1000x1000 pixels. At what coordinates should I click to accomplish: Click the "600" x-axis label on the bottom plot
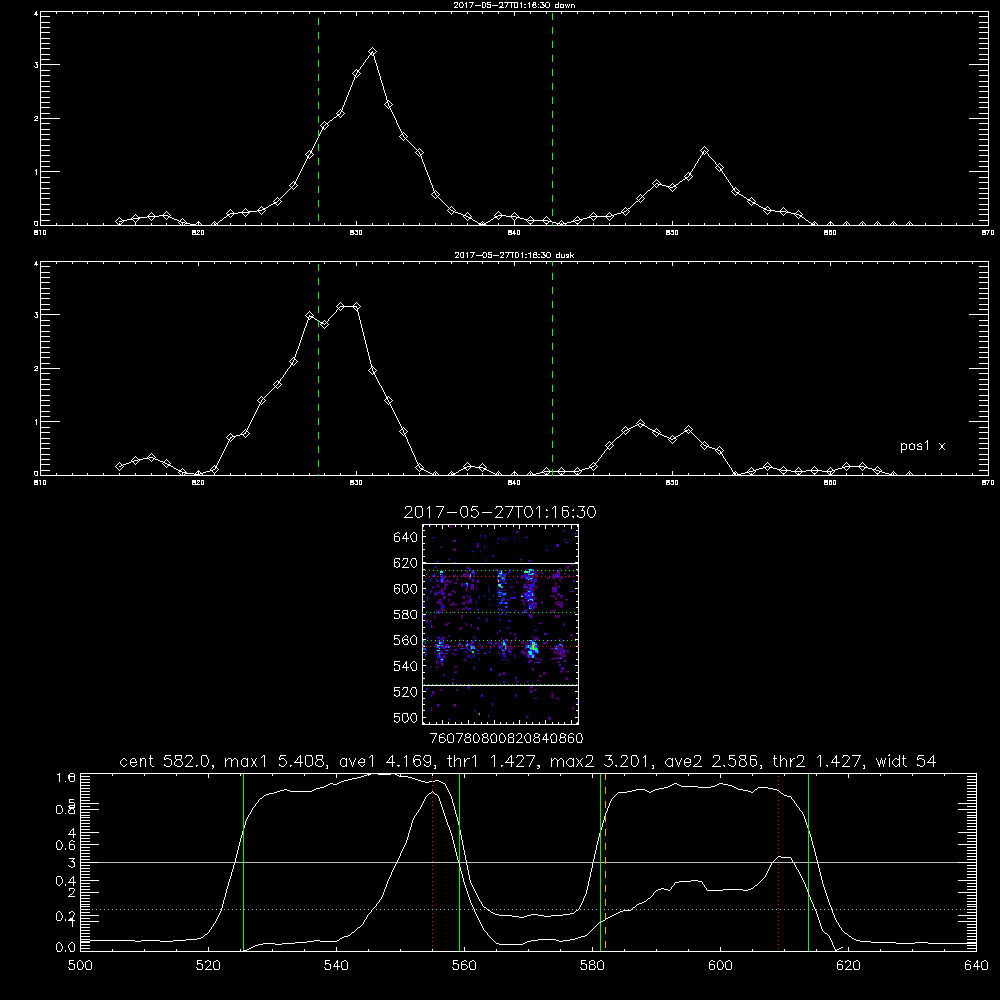(x=720, y=966)
